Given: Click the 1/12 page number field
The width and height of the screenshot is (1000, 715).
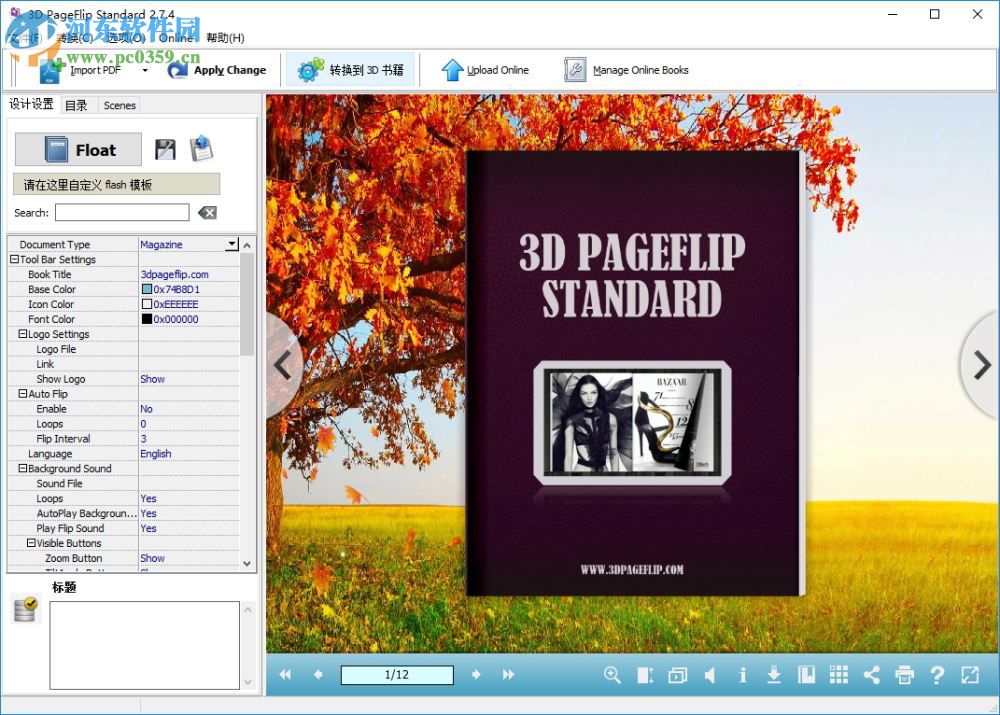Looking at the screenshot, I should [396, 675].
